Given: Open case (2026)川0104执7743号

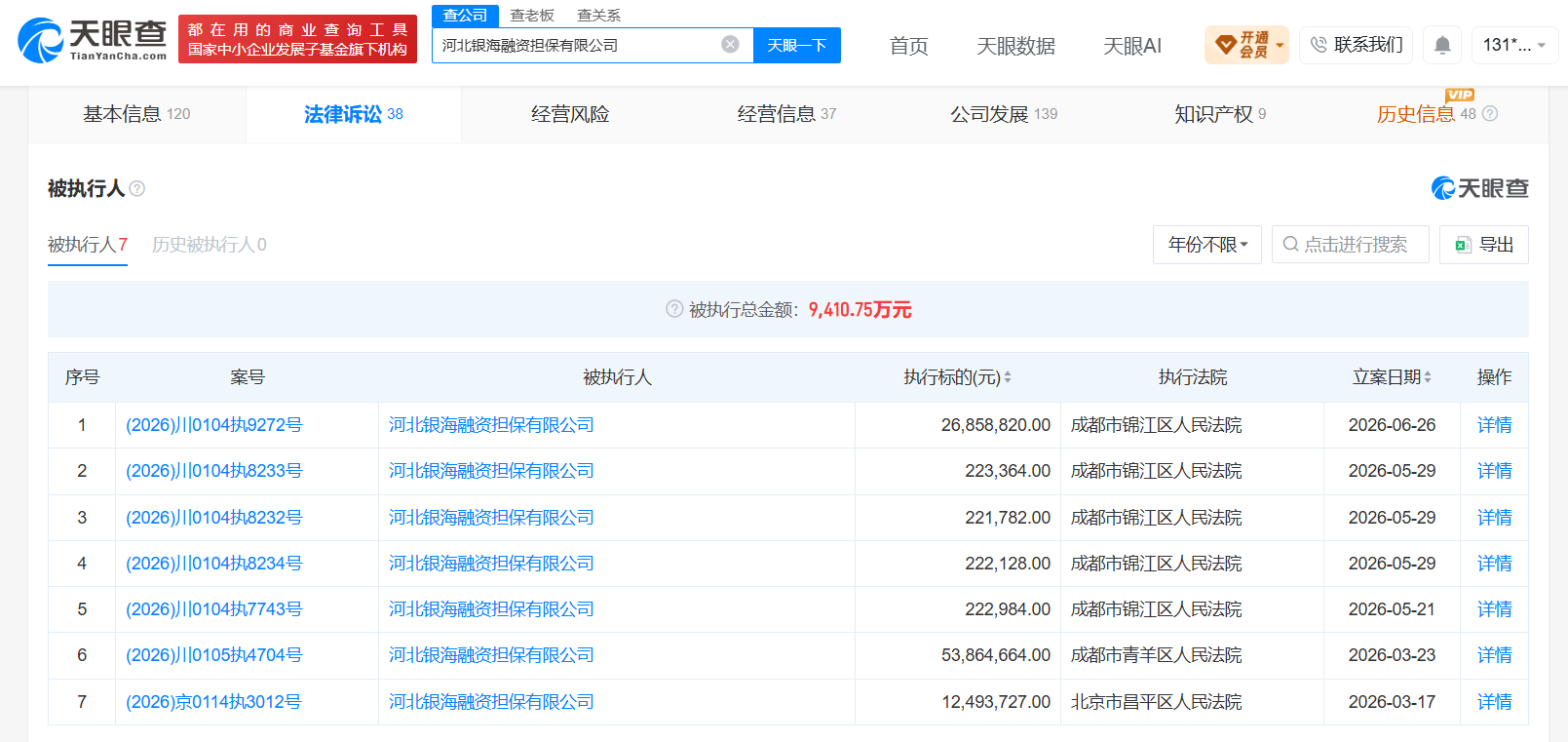Looking at the screenshot, I should click(x=213, y=609).
